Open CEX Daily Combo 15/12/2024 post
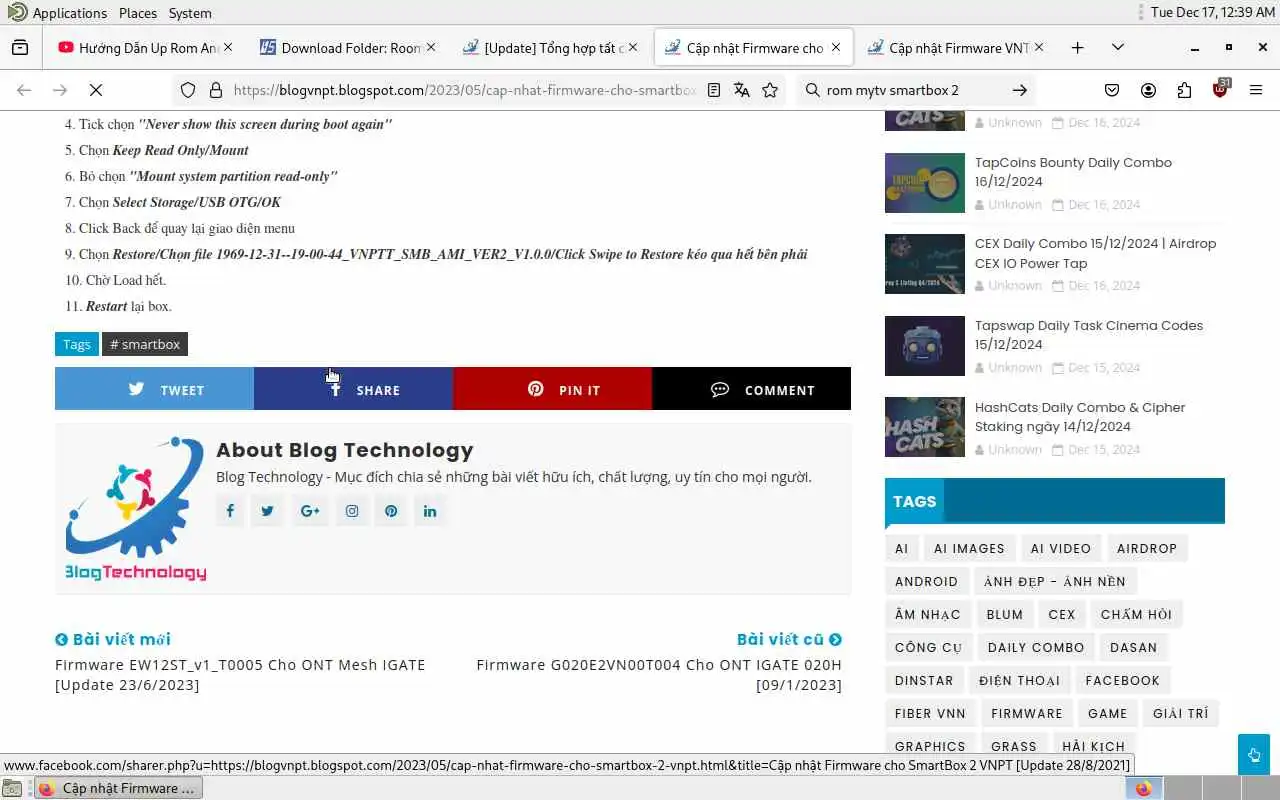 (1095, 253)
